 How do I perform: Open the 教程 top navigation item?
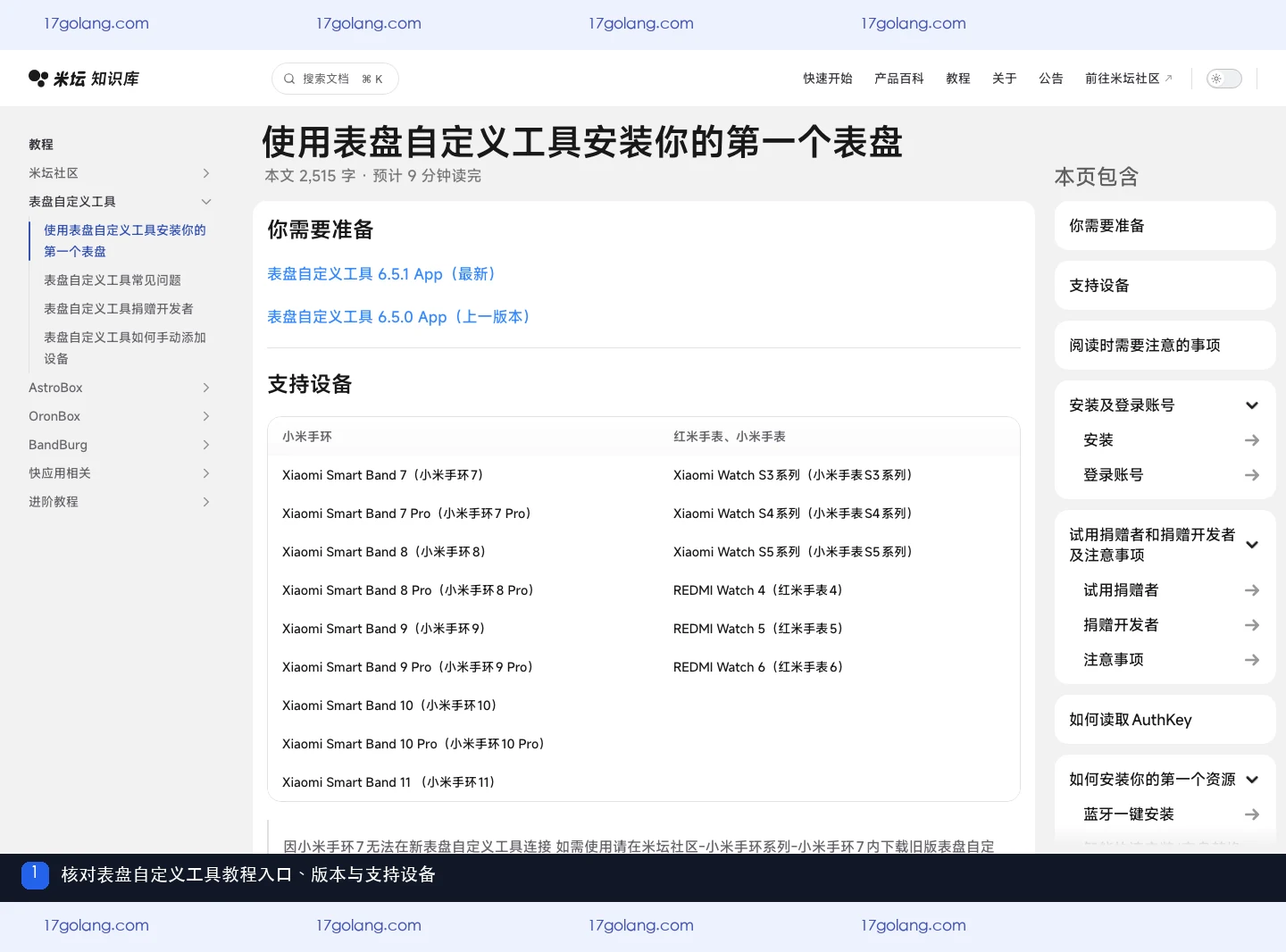pyautogui.click(x=958, y=79)
